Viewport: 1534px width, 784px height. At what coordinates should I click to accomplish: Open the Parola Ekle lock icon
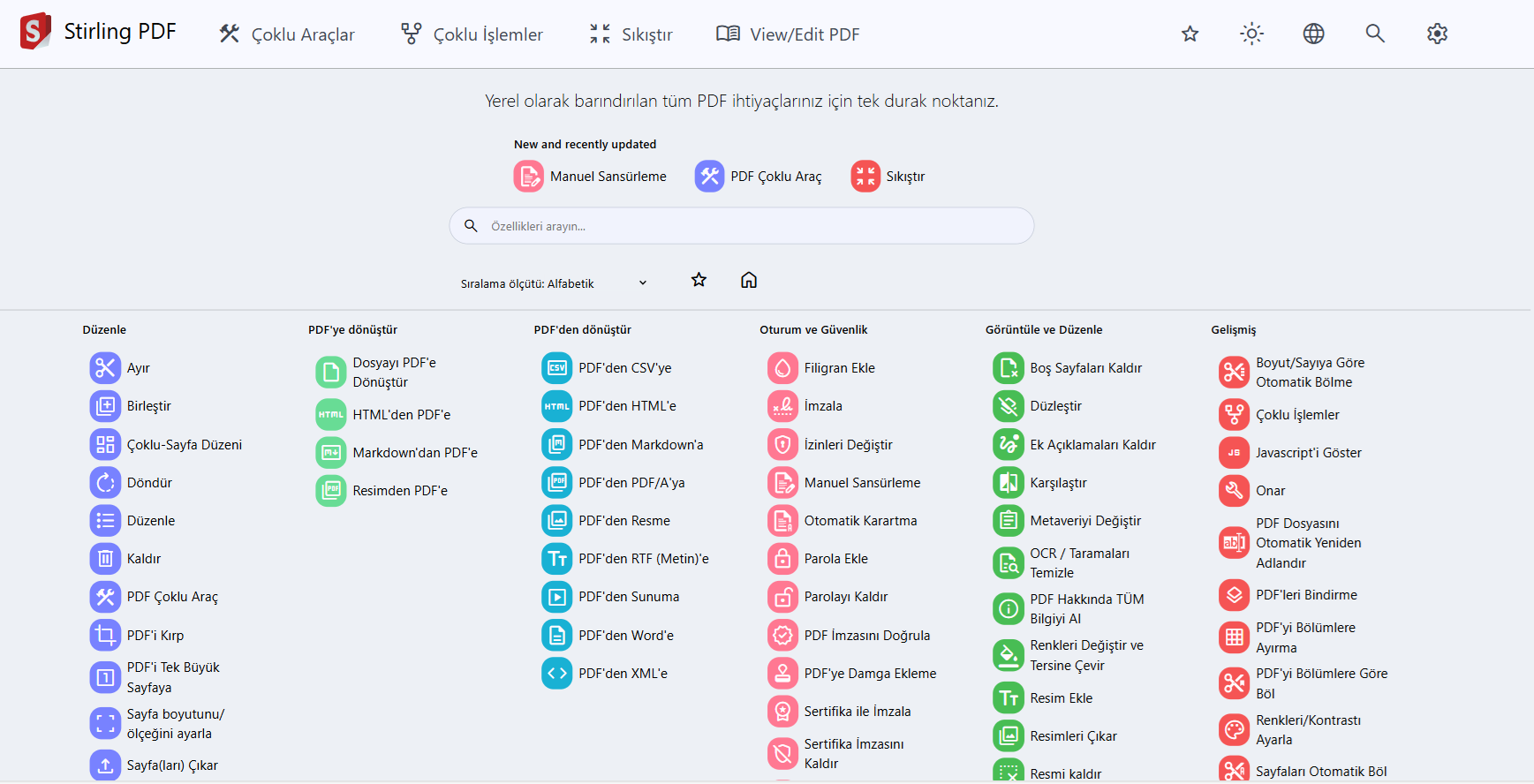(782, 559)
